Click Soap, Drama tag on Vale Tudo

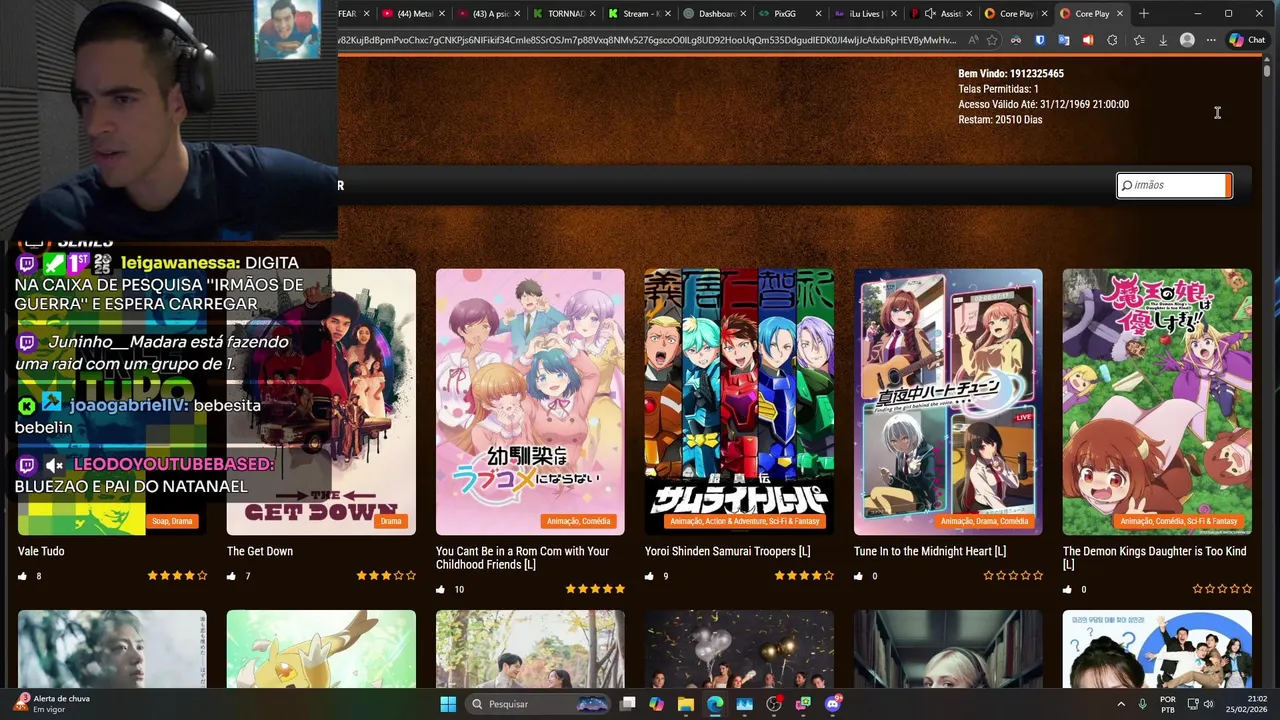point(172,521)
